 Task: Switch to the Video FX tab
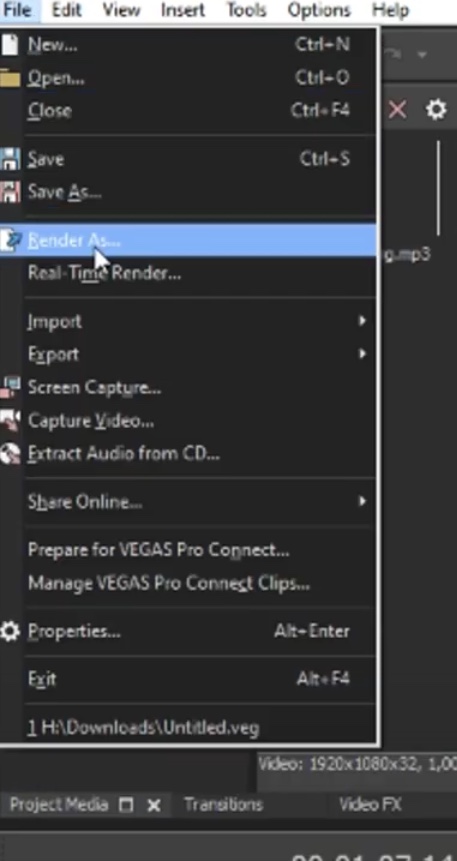coord(370,805)
